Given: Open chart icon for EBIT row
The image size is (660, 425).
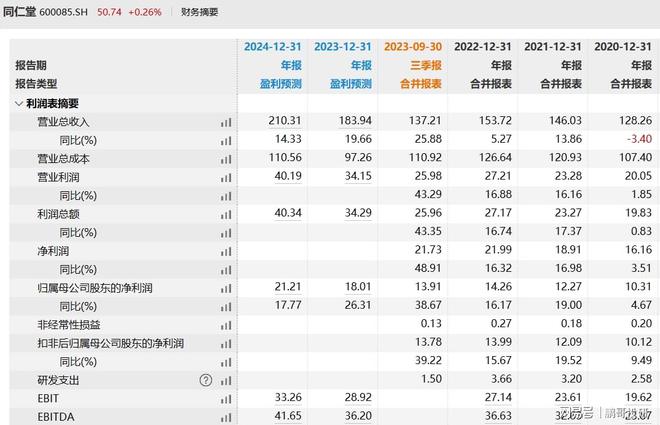Looking at the screenshot, I should click(226, 399).
